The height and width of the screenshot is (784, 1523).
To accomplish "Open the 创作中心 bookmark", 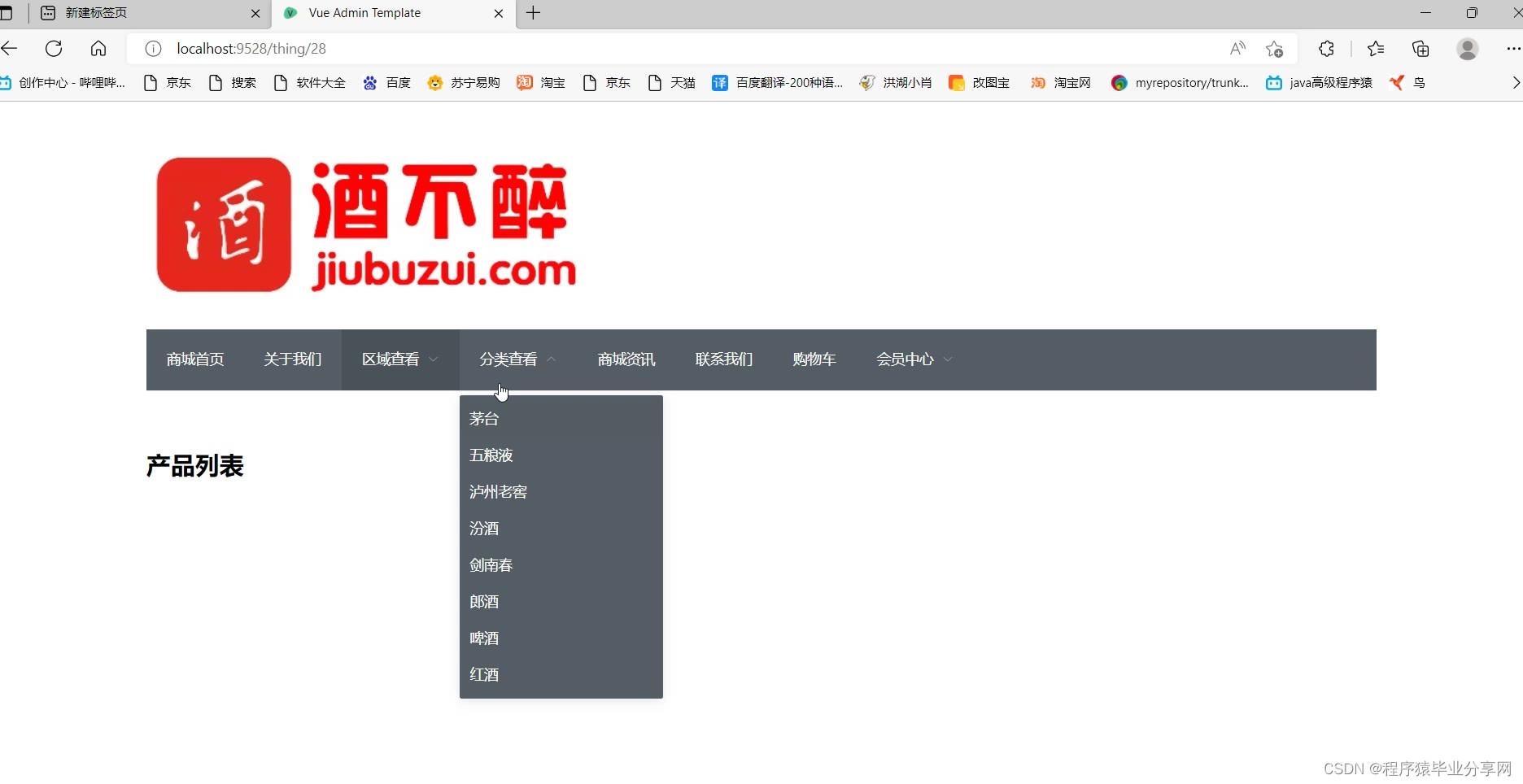I will (x=63, y=83).
